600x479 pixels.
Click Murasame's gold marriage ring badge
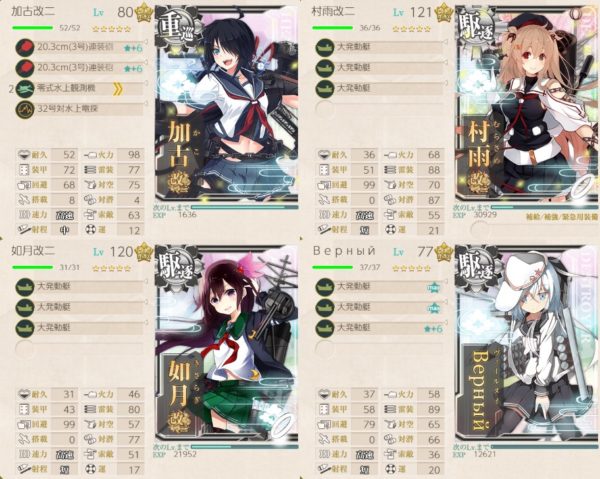[445, 14]
